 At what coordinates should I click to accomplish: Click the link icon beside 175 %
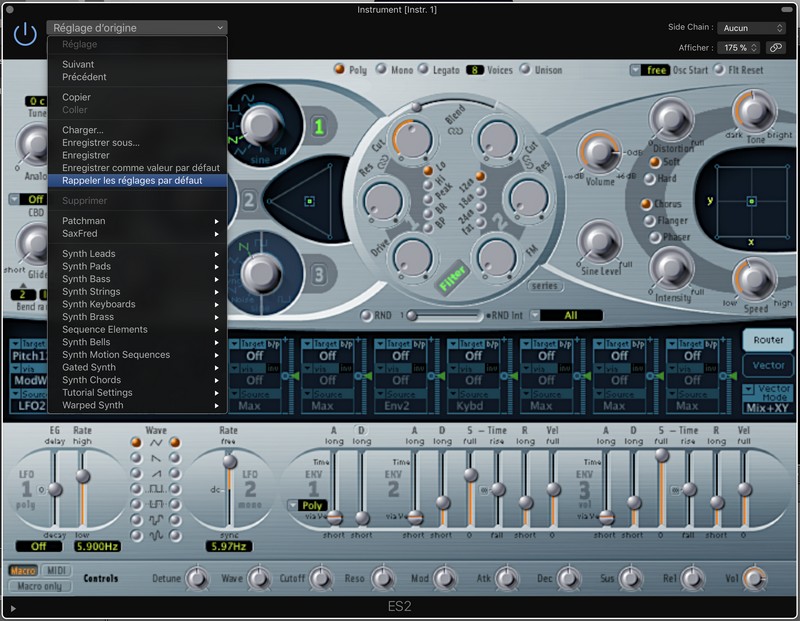[774, 47]
